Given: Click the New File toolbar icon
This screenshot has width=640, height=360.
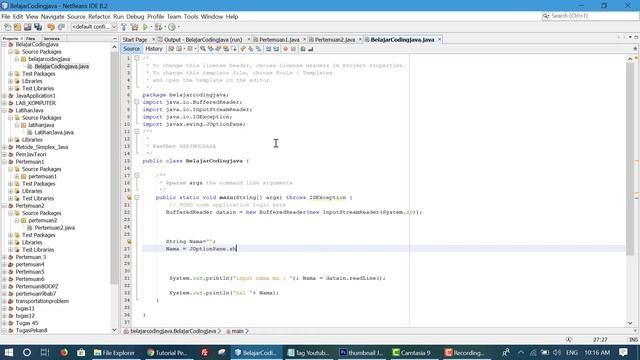Looking at the screenshot, I should coord(7,27).
